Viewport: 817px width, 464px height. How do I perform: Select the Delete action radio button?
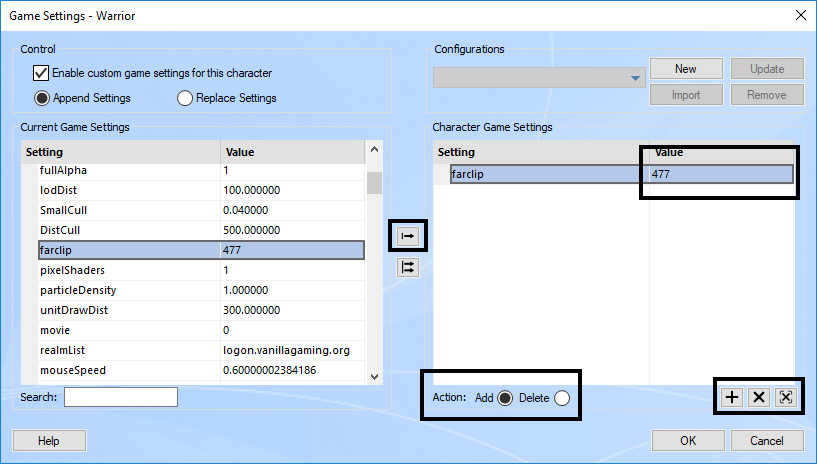(562, 398)
